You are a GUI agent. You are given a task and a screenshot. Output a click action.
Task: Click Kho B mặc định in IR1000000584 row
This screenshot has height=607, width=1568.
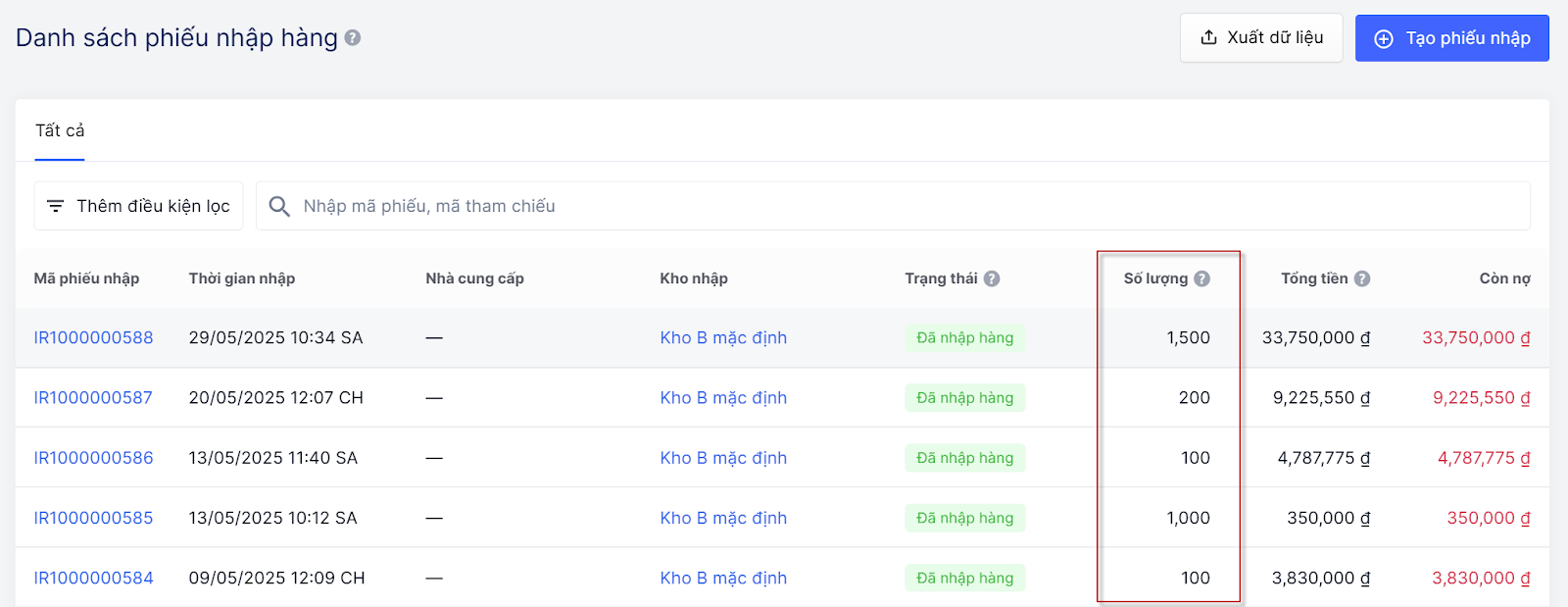pos(723,578)
